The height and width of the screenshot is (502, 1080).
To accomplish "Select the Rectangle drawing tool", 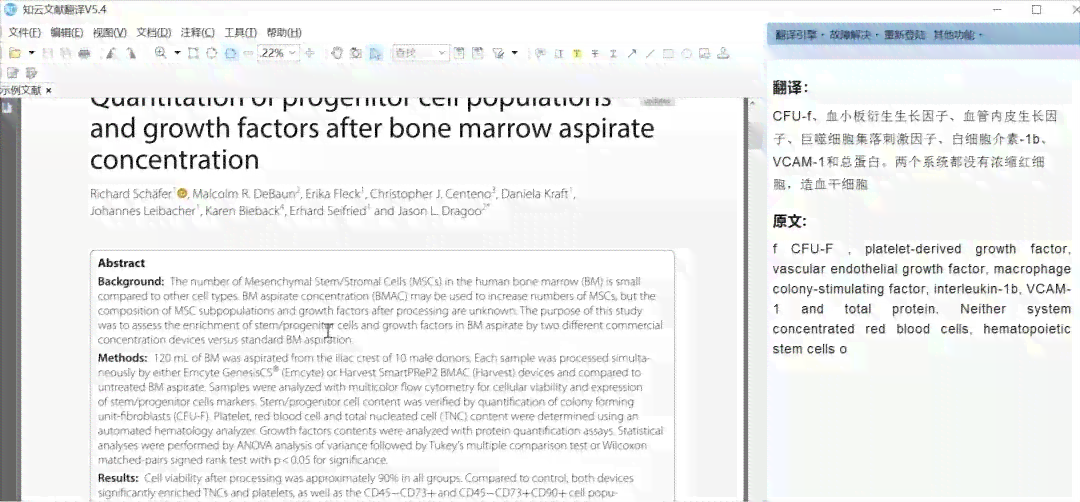I will (x=668, y=53).
